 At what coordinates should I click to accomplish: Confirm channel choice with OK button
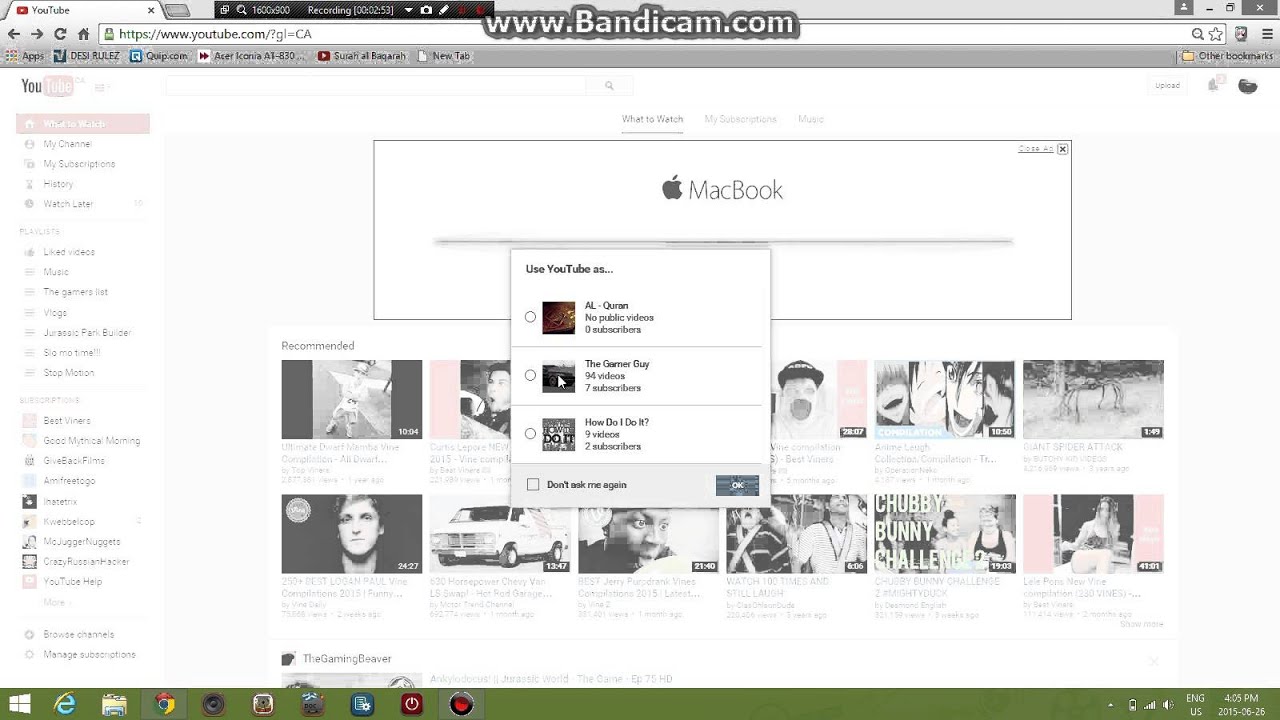(x=737, y=485)
